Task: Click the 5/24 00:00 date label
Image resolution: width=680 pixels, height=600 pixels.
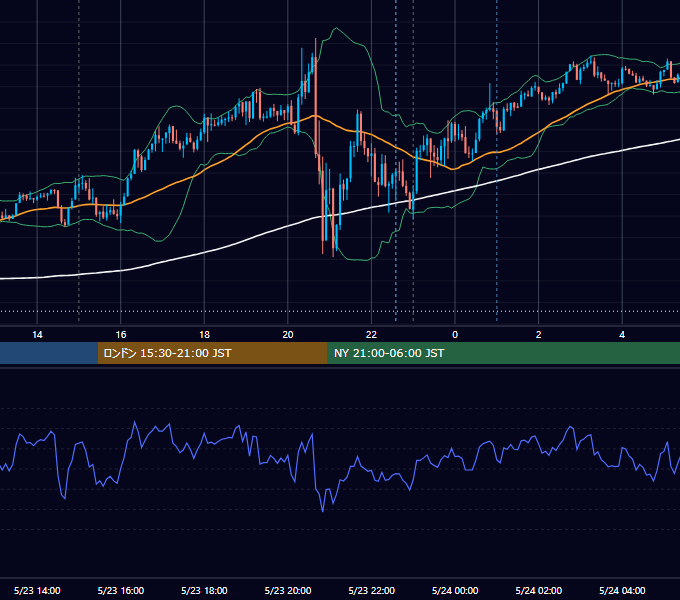Action: [x=455, y=590]
